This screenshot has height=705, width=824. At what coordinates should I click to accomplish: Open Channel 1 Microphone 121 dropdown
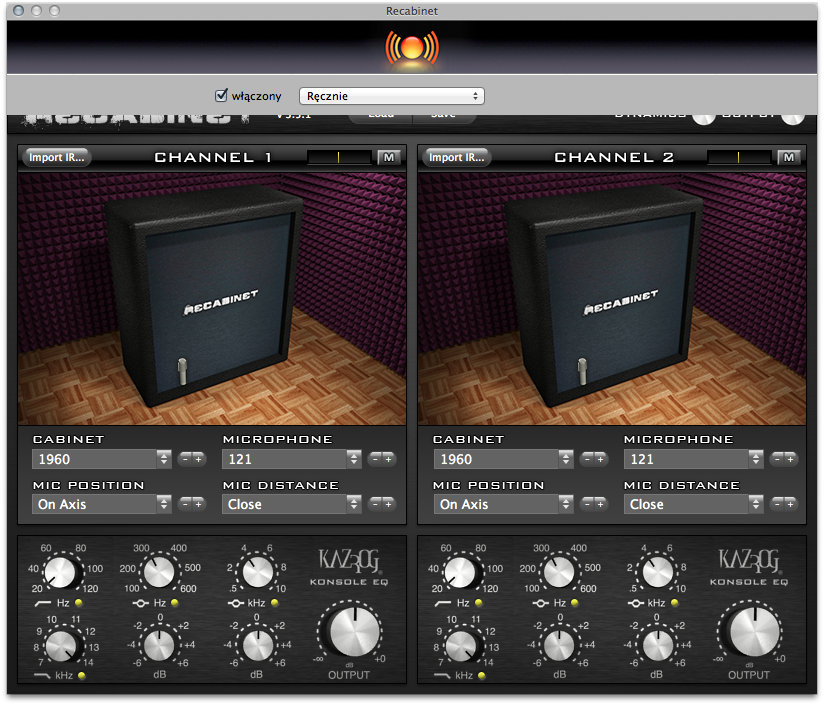tap(292, 459)
